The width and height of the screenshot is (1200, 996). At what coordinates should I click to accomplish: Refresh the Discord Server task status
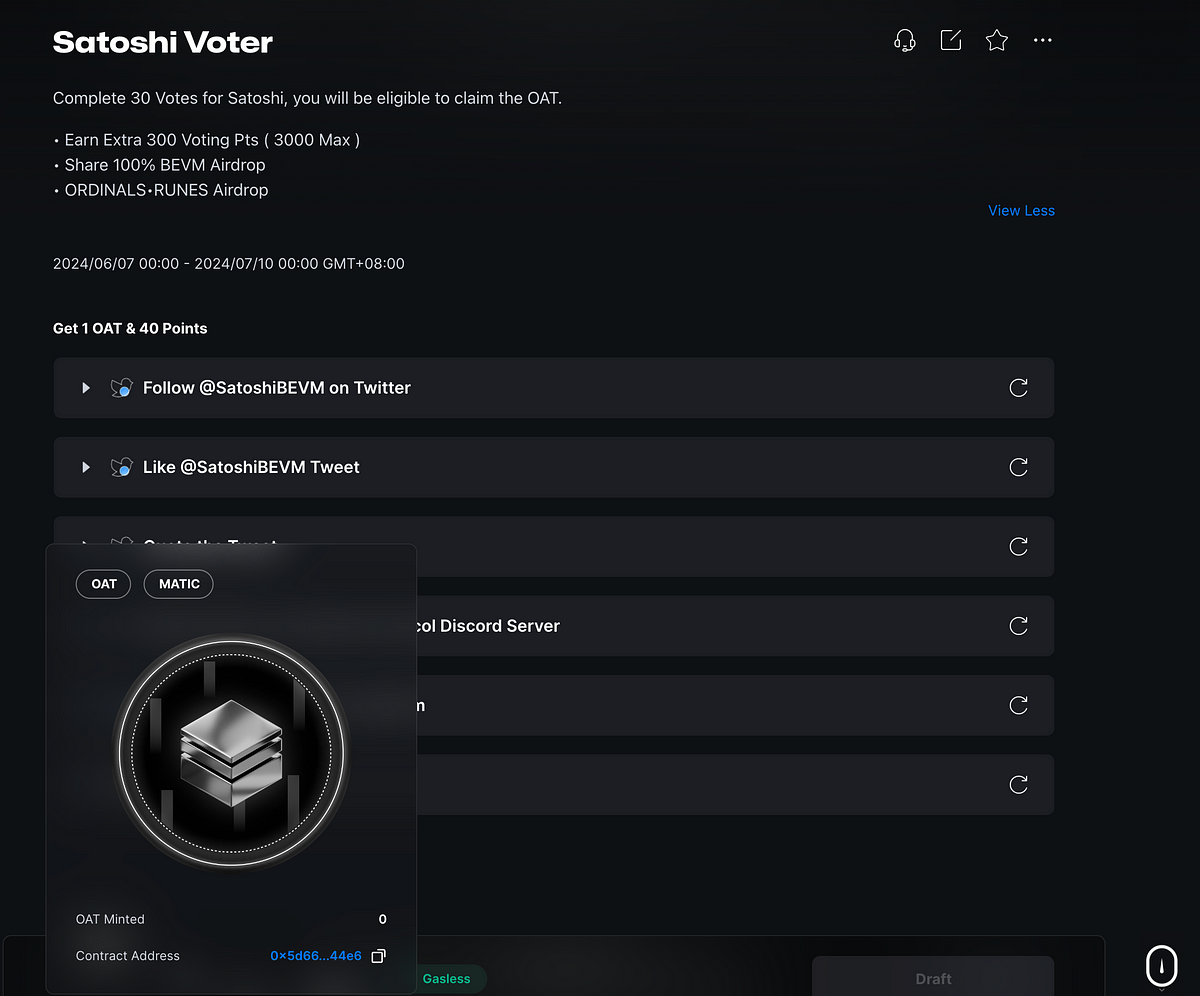pos(1018,626)
